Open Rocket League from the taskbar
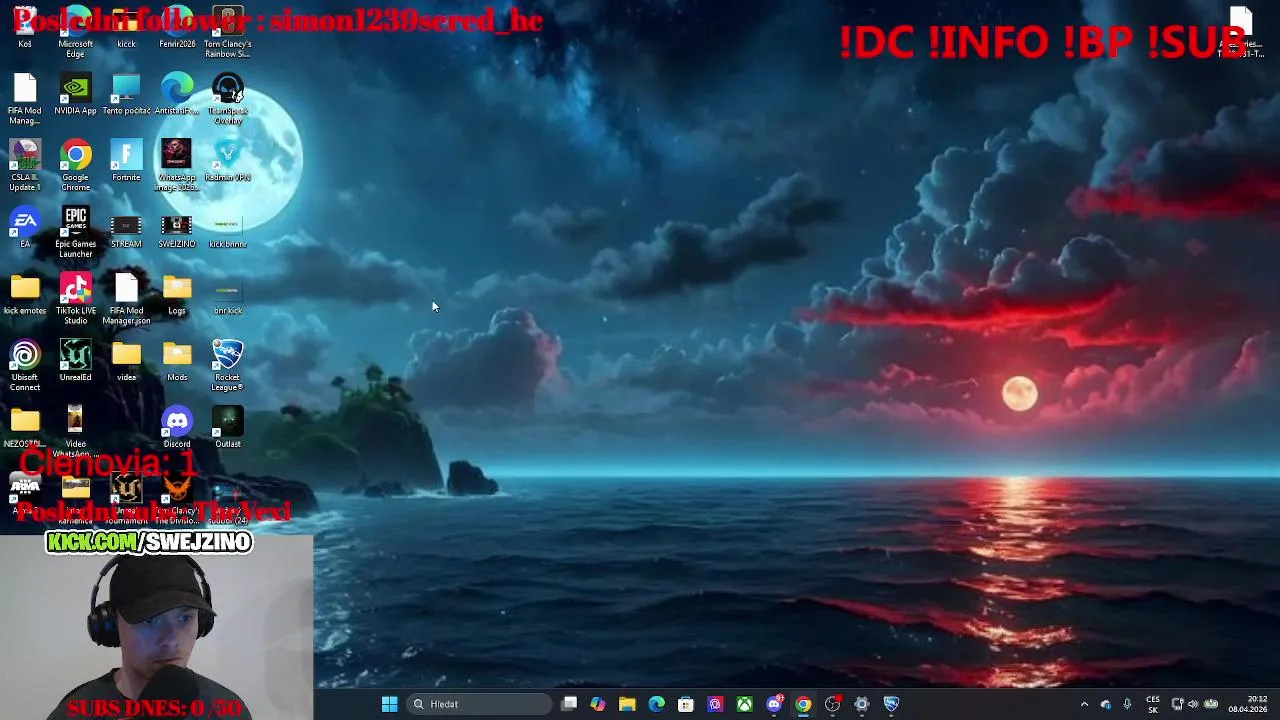 (x=891, y=704)
